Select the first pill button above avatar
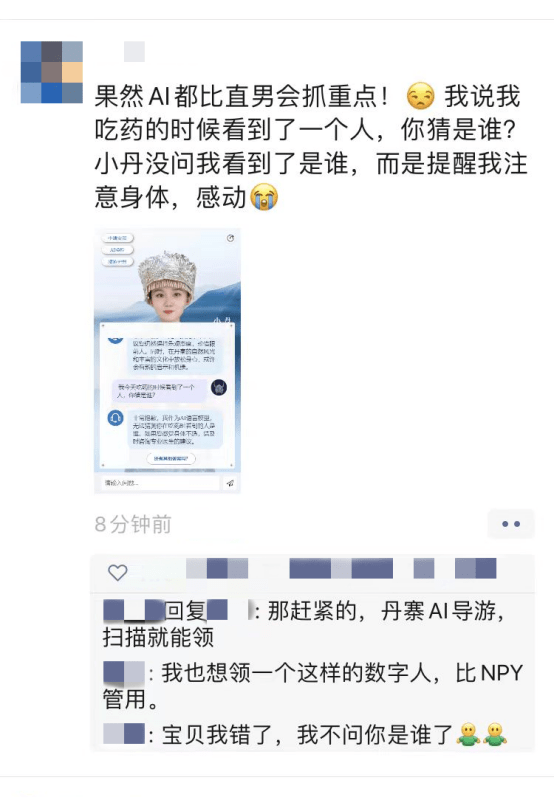554x798 pixels. pyautogui.click(x=117, y=238)
